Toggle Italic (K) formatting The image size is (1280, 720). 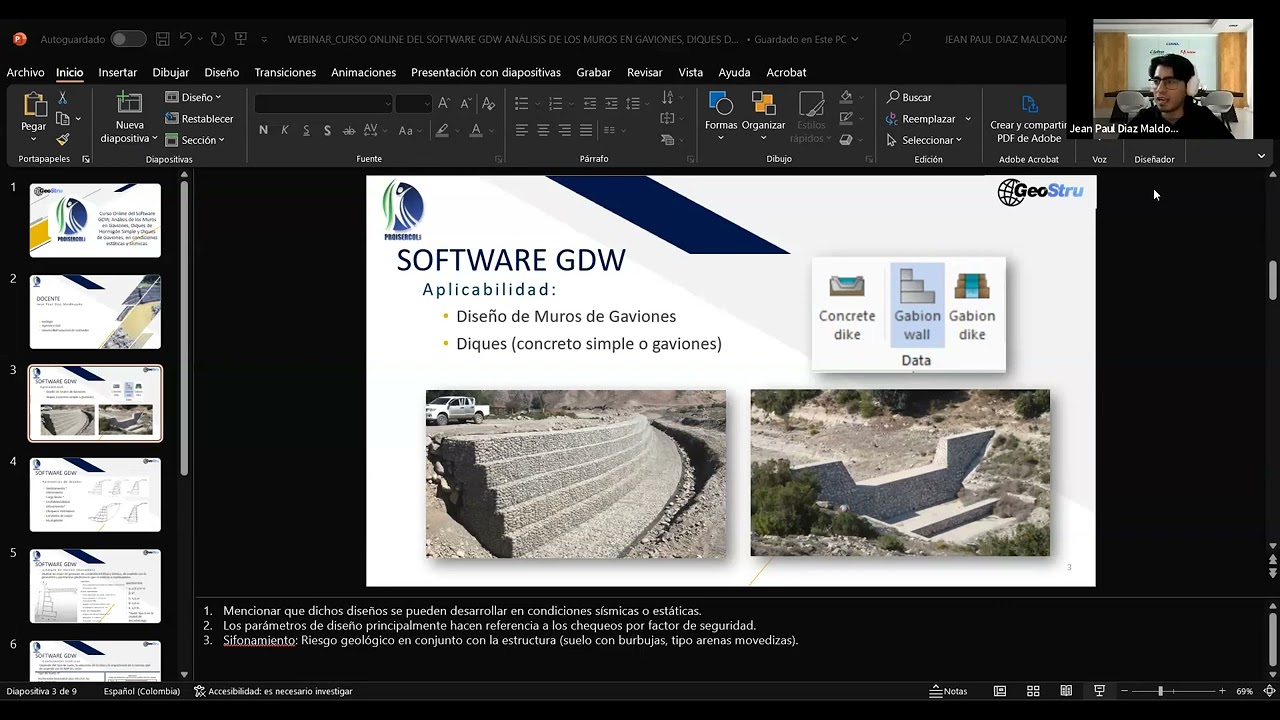click(x=285, y=130)
